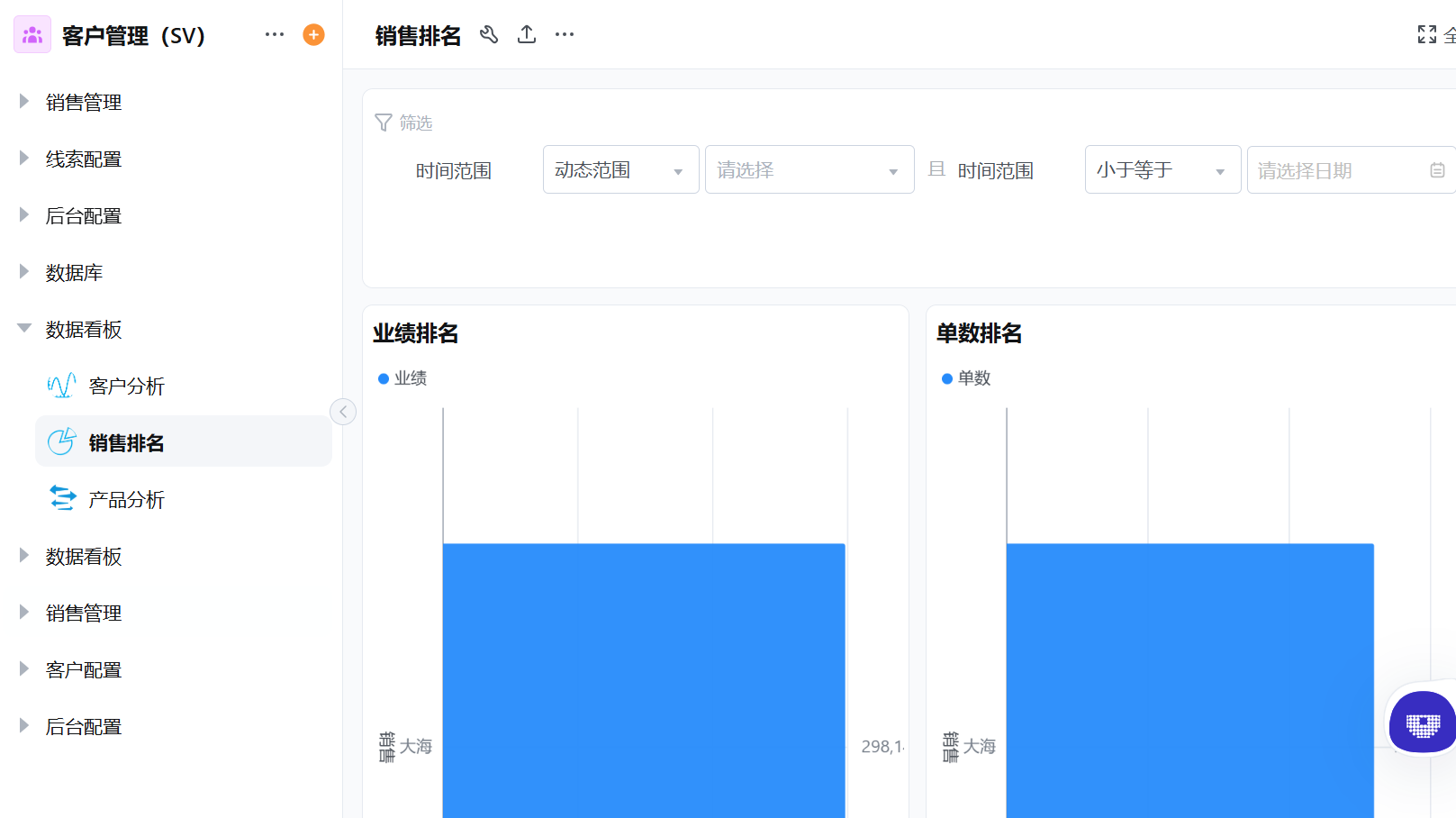Enter fullscreen using the expand arrows icon

tap(1426, 33)
